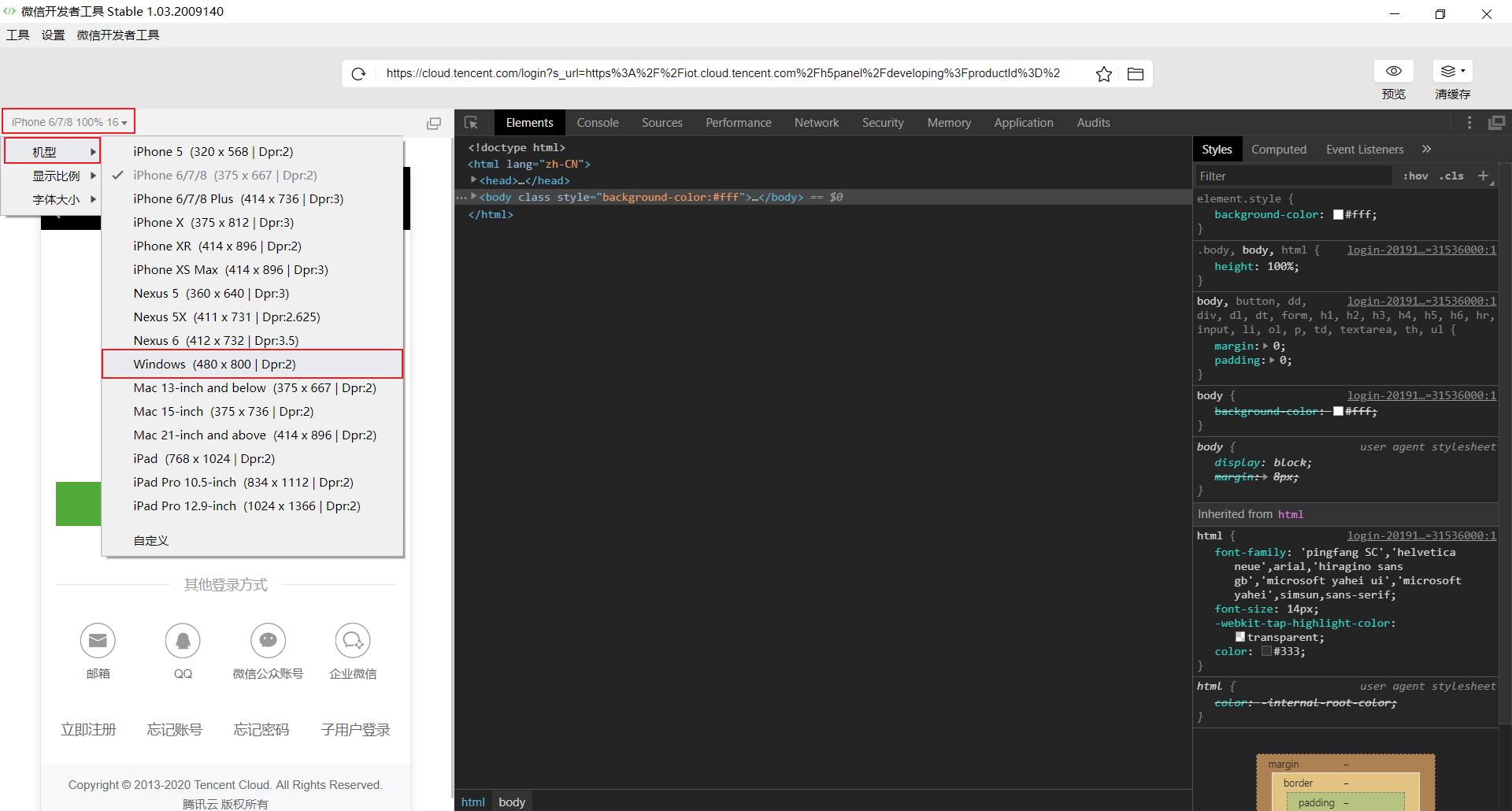This screenshot has height=811, width=1512.
Task: Select Mac 13-inch and below option
Action: tap(252, 387)
